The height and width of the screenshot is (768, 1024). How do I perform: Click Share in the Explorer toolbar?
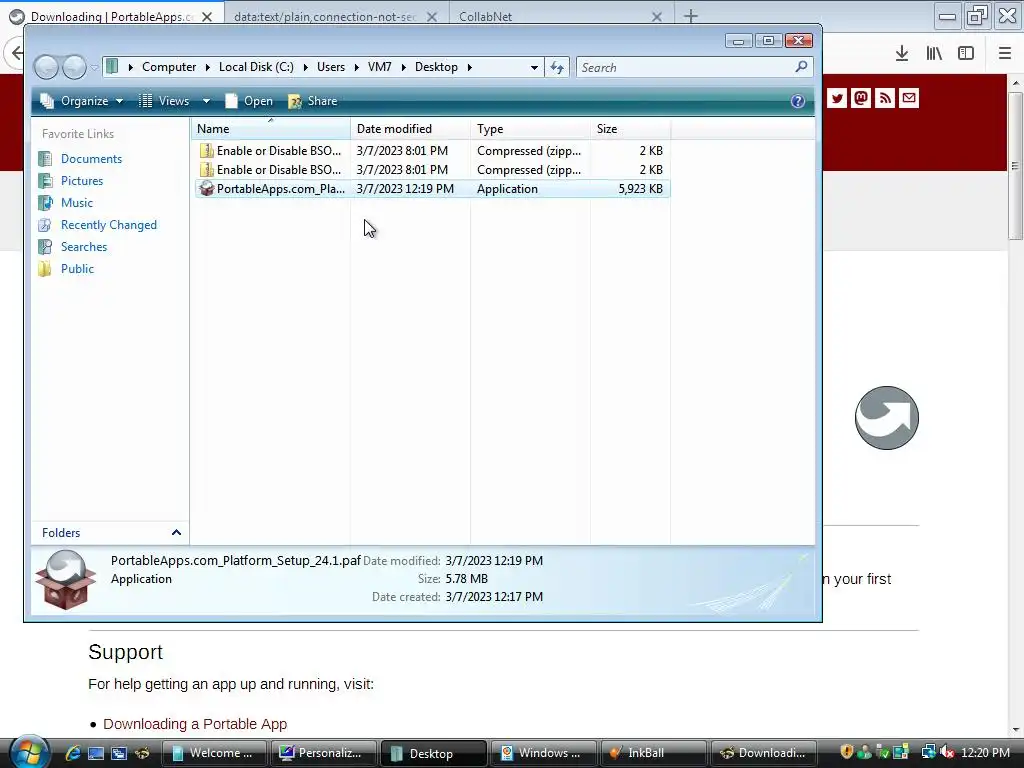(x=313, y=101)
